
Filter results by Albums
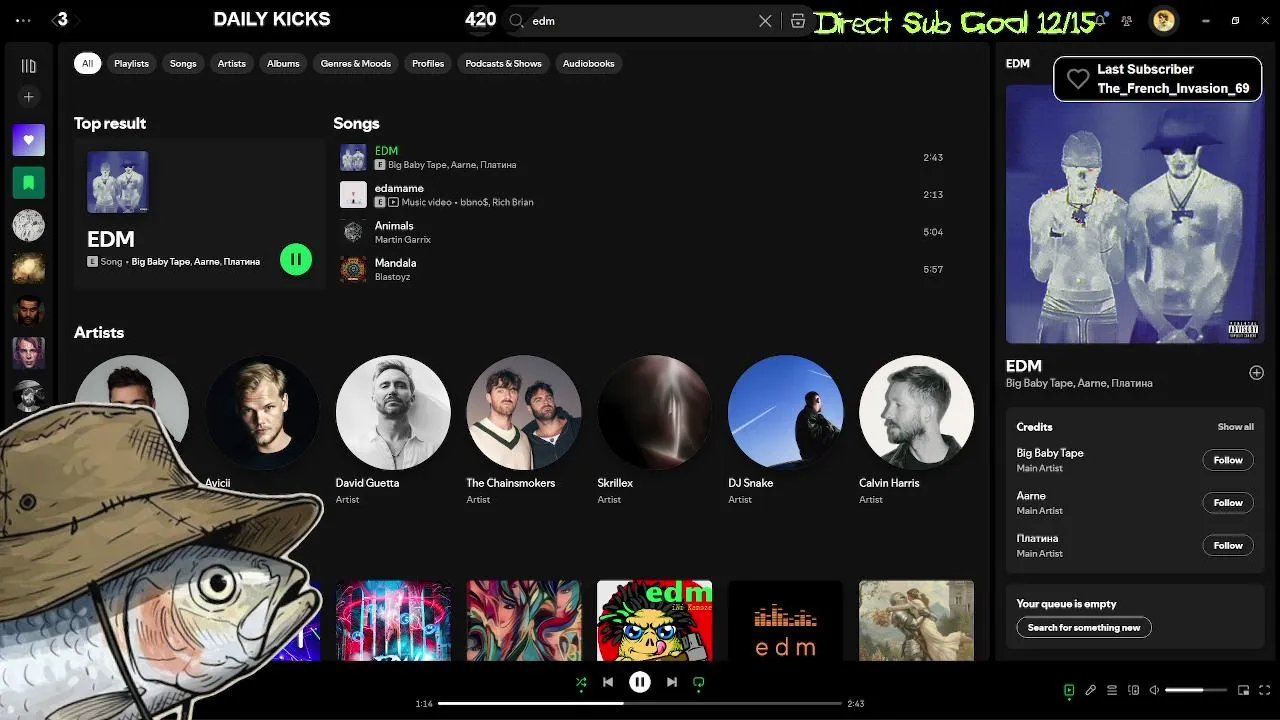(283, 63)
